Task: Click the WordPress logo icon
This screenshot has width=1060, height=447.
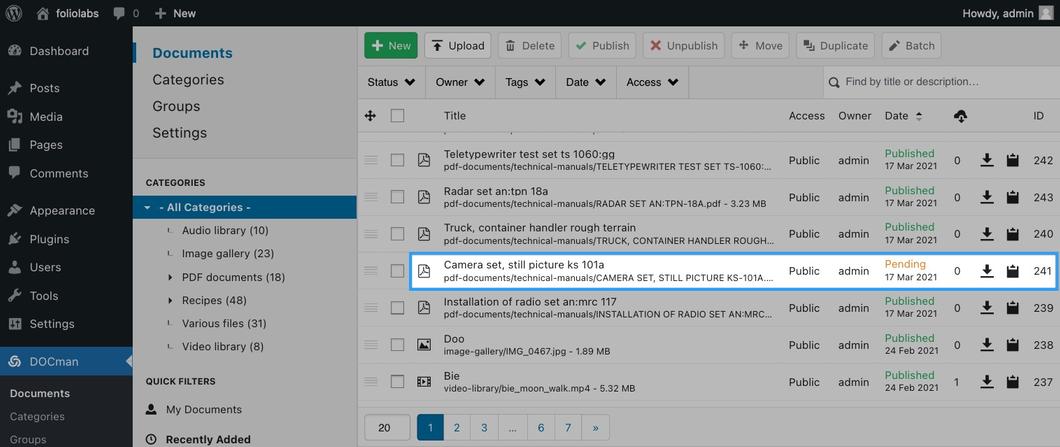Action: point(14,13)
